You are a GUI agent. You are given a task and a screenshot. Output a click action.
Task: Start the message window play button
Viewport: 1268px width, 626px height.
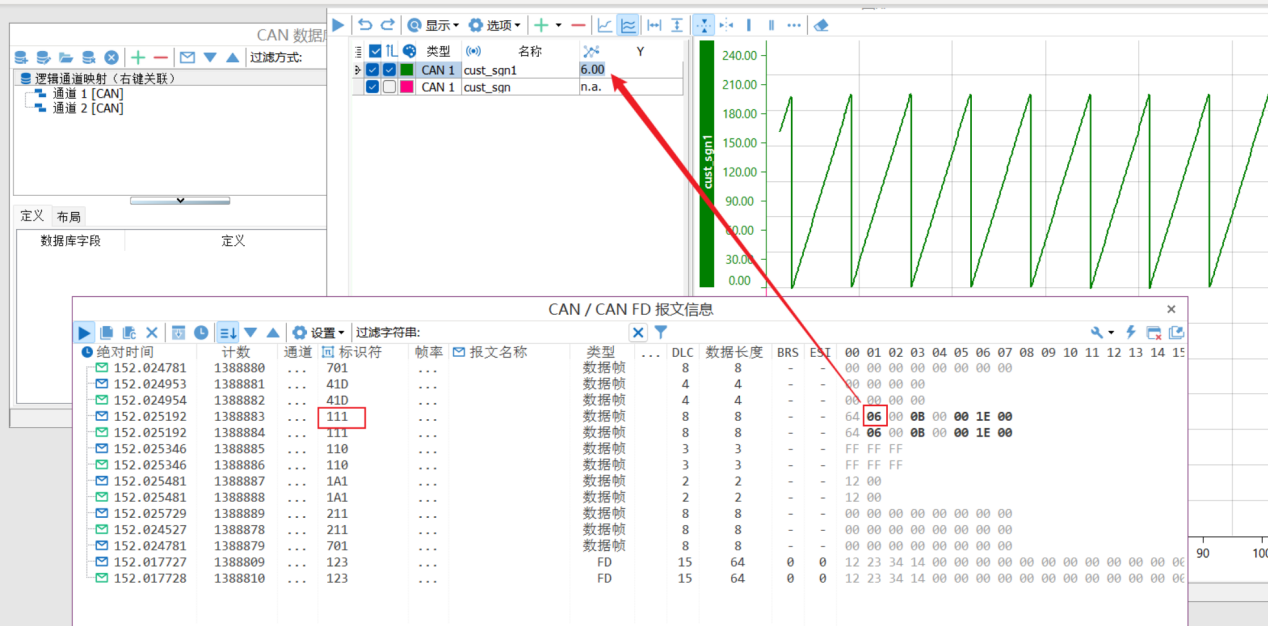(84, 332)
